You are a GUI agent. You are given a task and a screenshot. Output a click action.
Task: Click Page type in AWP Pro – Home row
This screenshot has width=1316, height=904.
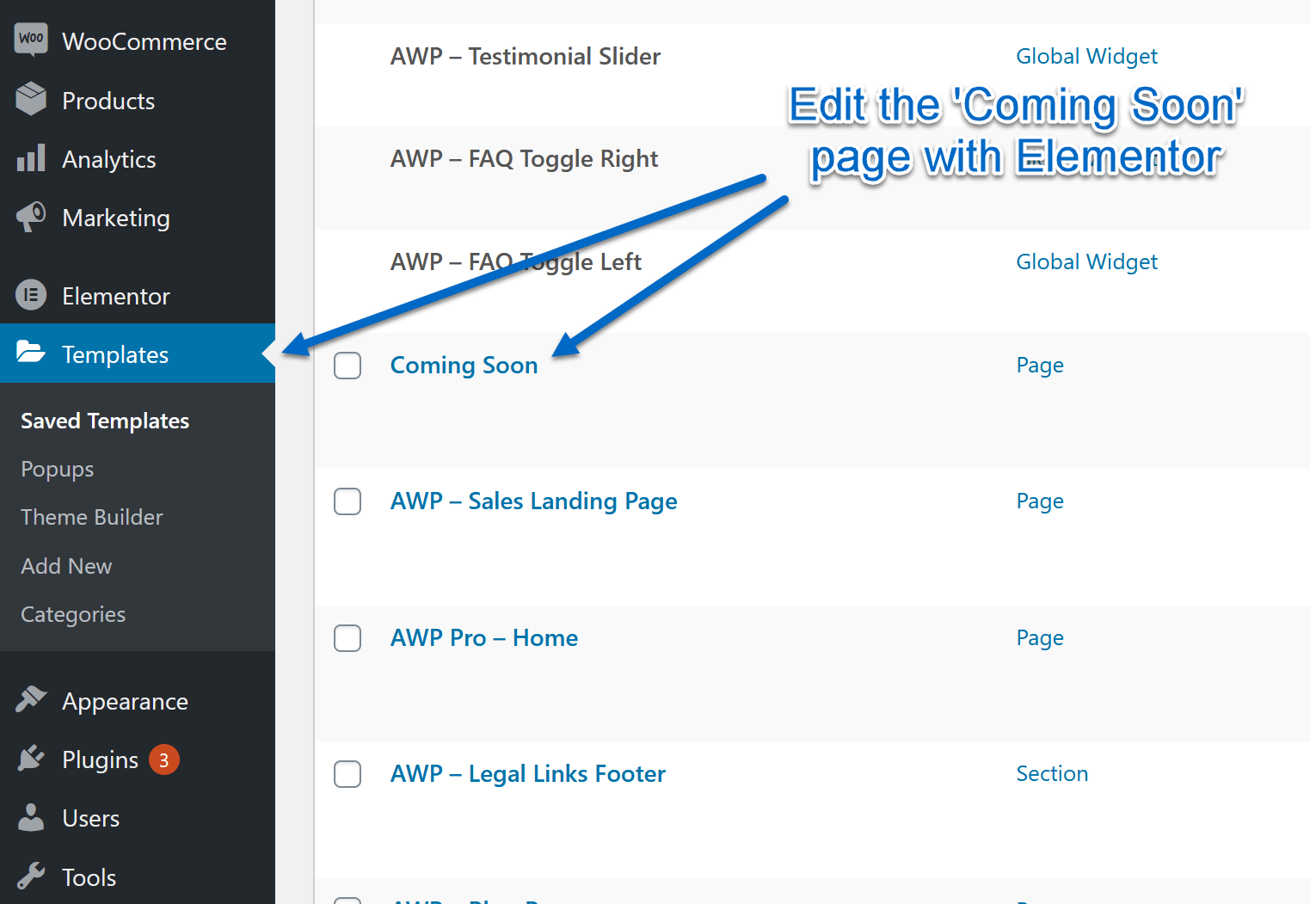pyautogui.click(x=1040, y=638)
